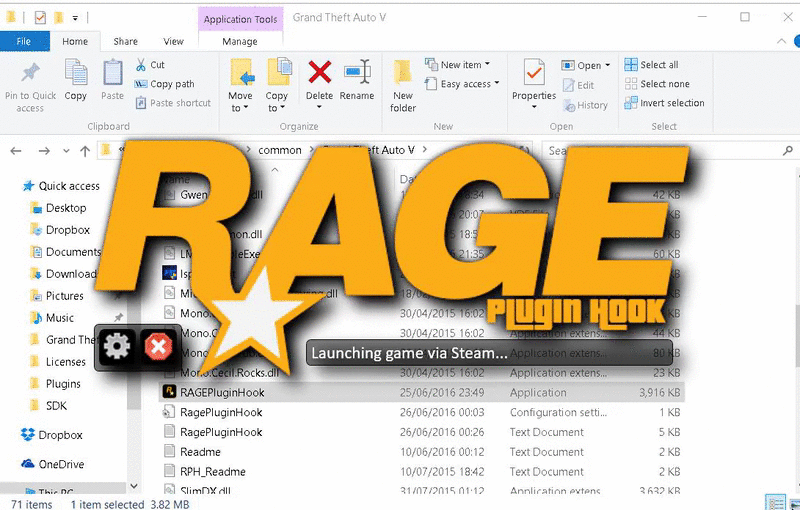Click common in address path
Image resolution: width=800 pixels, height=510 pixels.
point(280,150)
